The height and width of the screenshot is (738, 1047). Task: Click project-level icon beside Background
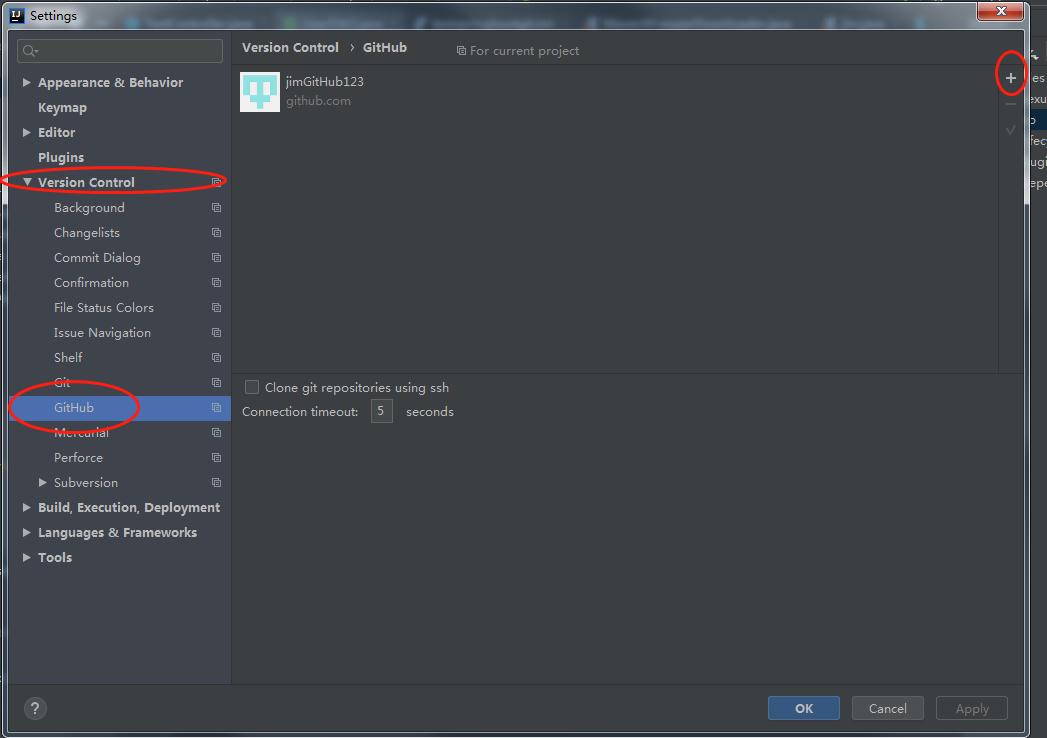click(216, 208)
